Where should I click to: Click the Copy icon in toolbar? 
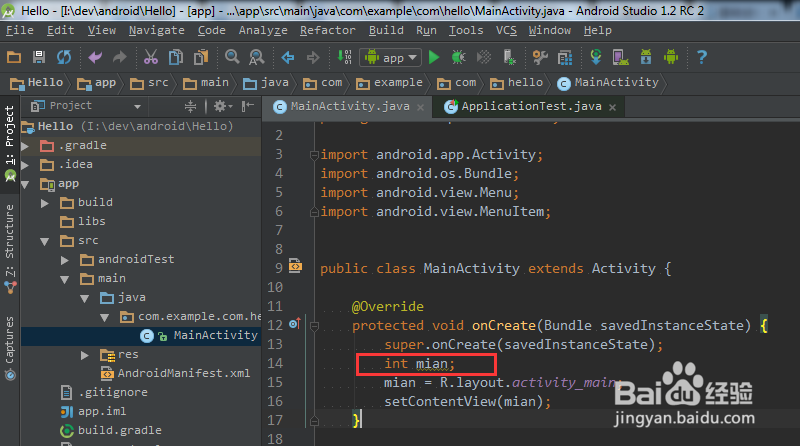176,57
